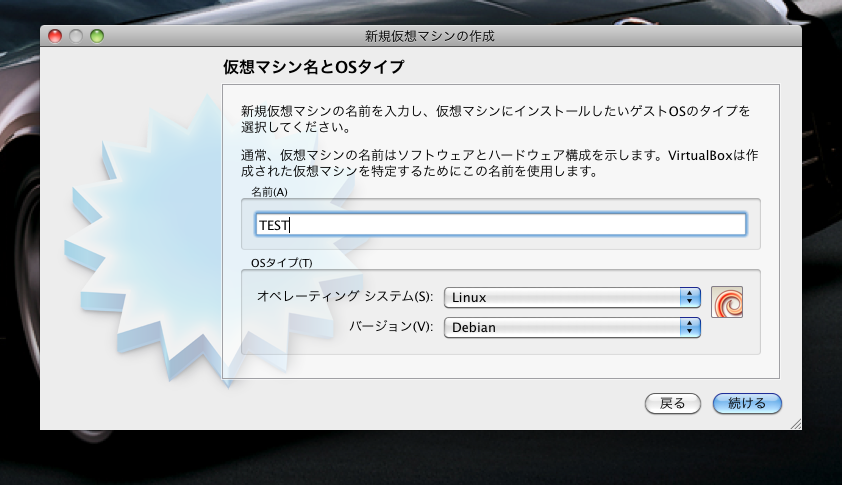This screenshot has height=485, width=842.
Task: Click the 戻る (Back) button
Action: click(x=673, y=403)
